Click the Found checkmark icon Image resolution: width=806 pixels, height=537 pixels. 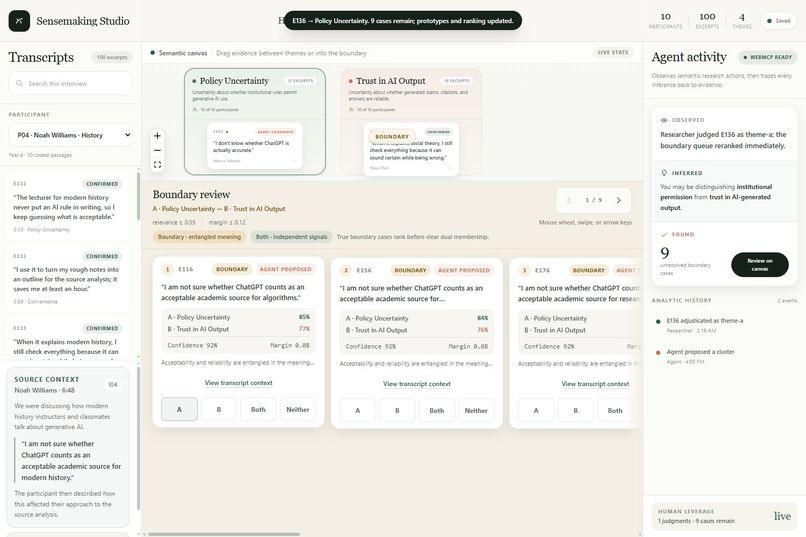click(664, 234)
